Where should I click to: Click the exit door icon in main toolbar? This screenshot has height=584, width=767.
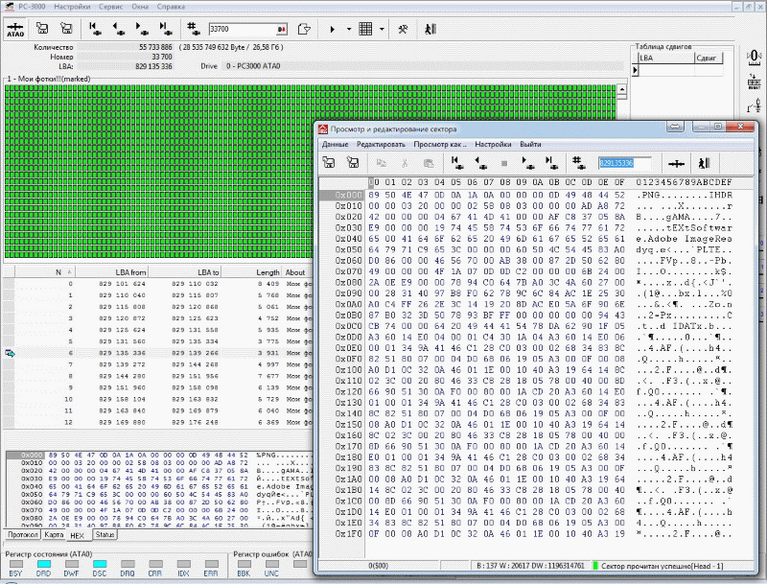(430, 28)
